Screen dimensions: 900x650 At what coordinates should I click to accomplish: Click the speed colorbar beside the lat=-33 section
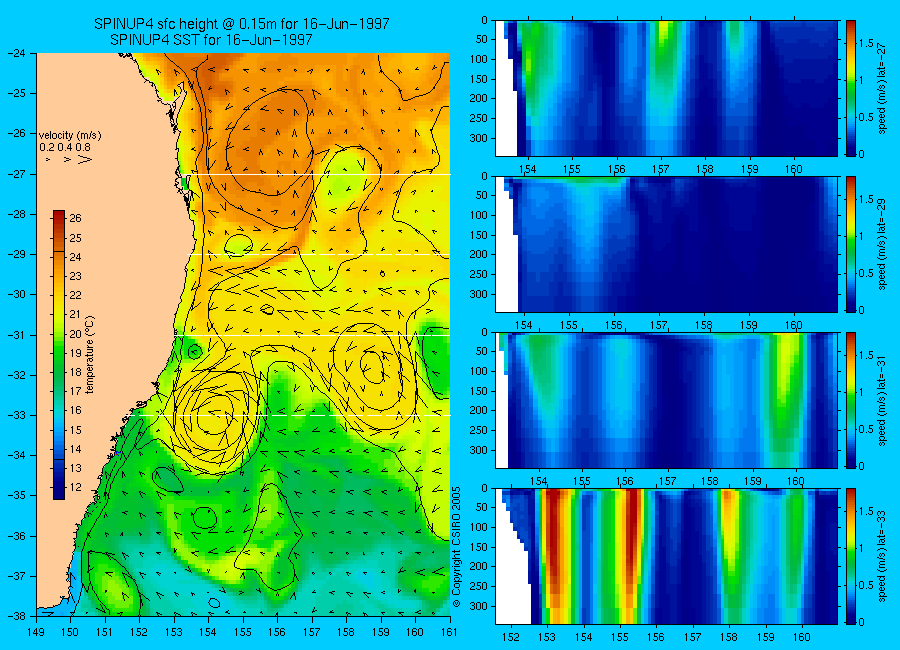pos(850,556)
